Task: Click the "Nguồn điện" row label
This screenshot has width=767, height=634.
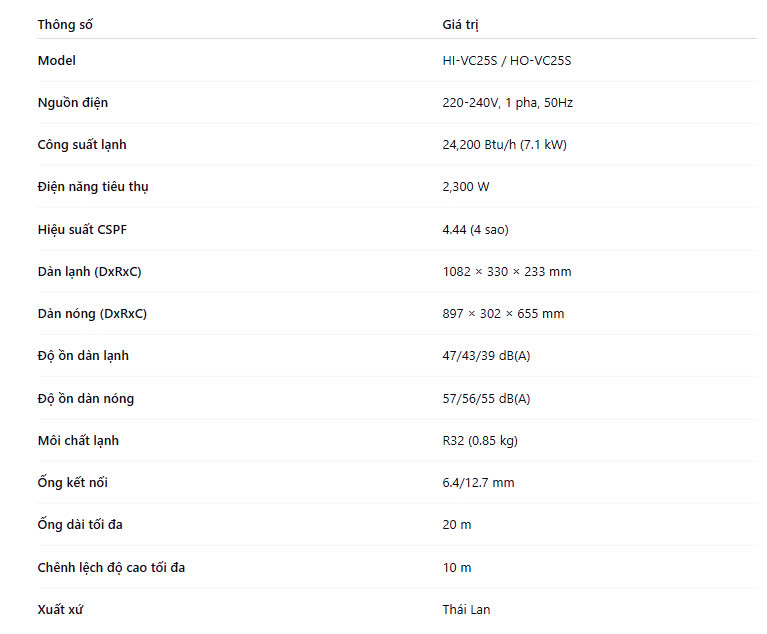Action: [73, 103]
